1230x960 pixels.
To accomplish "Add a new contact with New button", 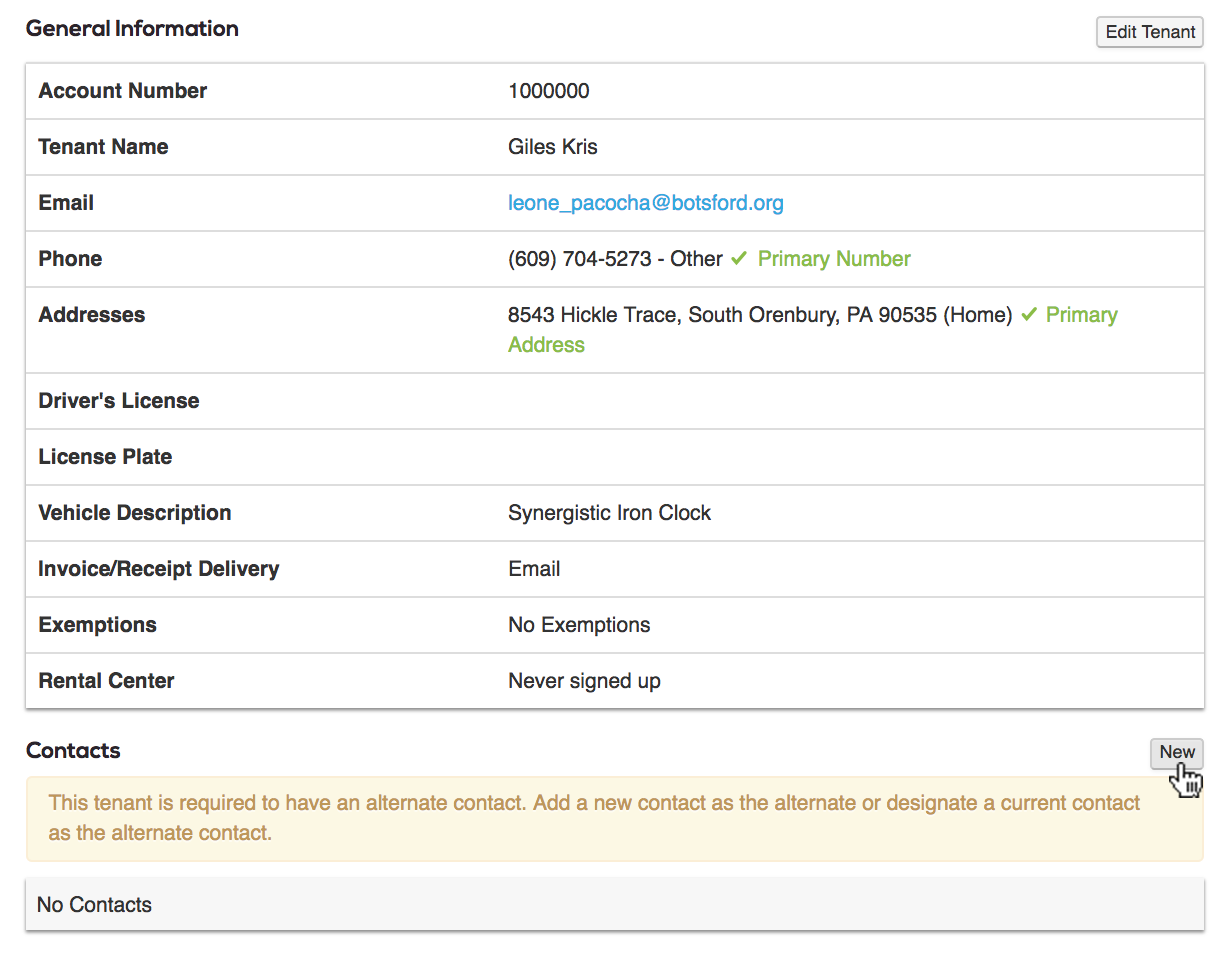I will click(1176, 753).
